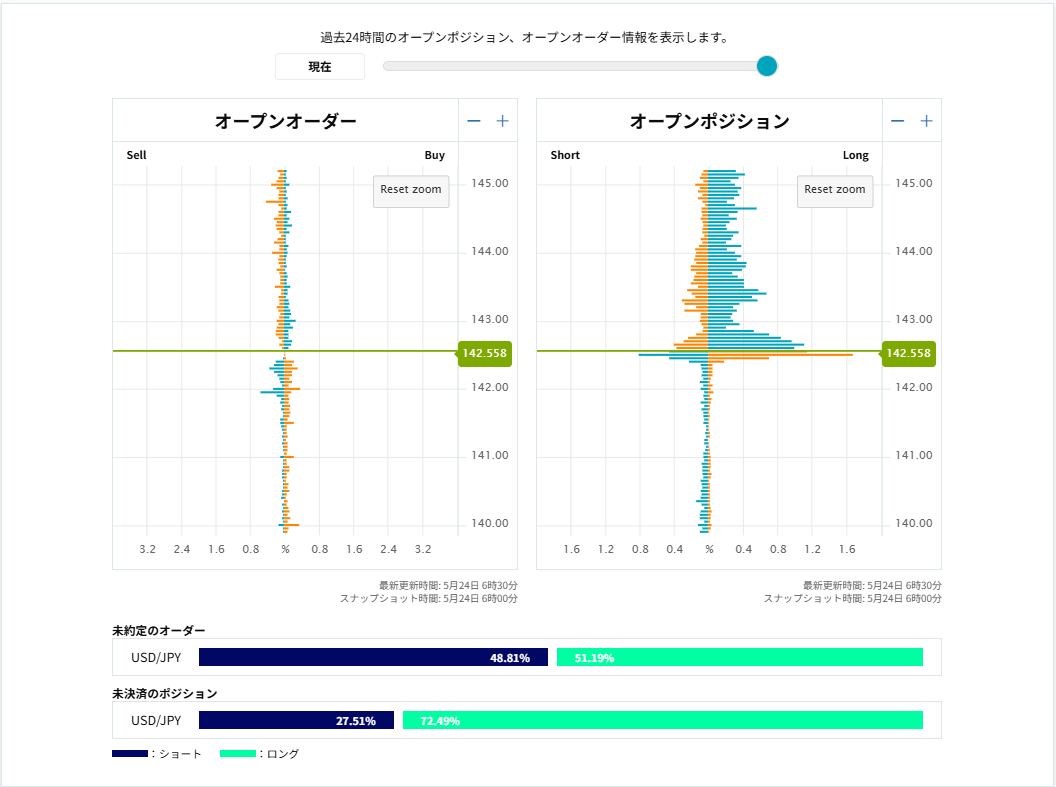The height and width of the screenshot is (787, 1056).
Task: Zoom out the オープンポジション chart with minus icon
Action: [898, 121]
